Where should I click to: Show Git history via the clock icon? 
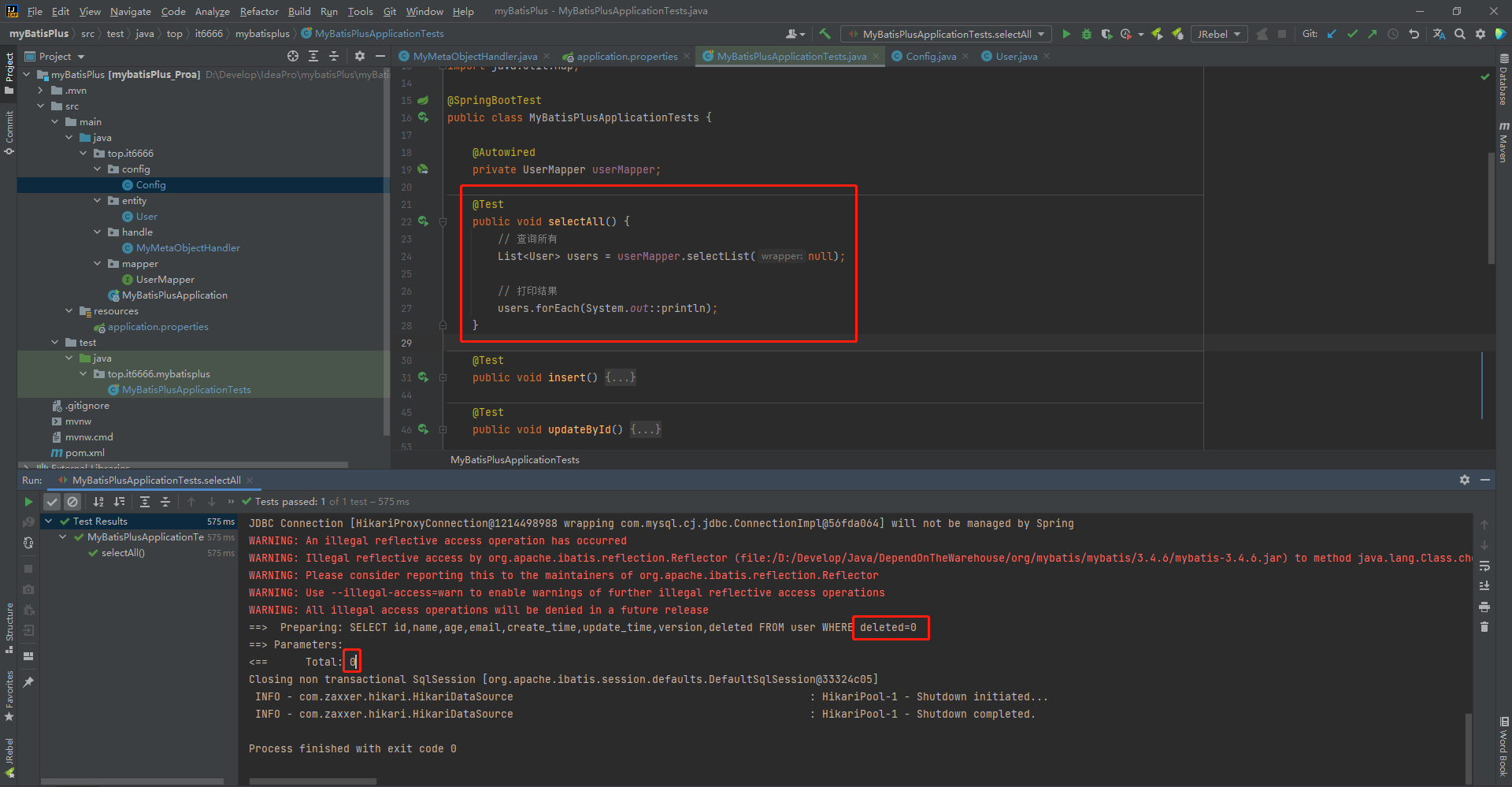1393,34
